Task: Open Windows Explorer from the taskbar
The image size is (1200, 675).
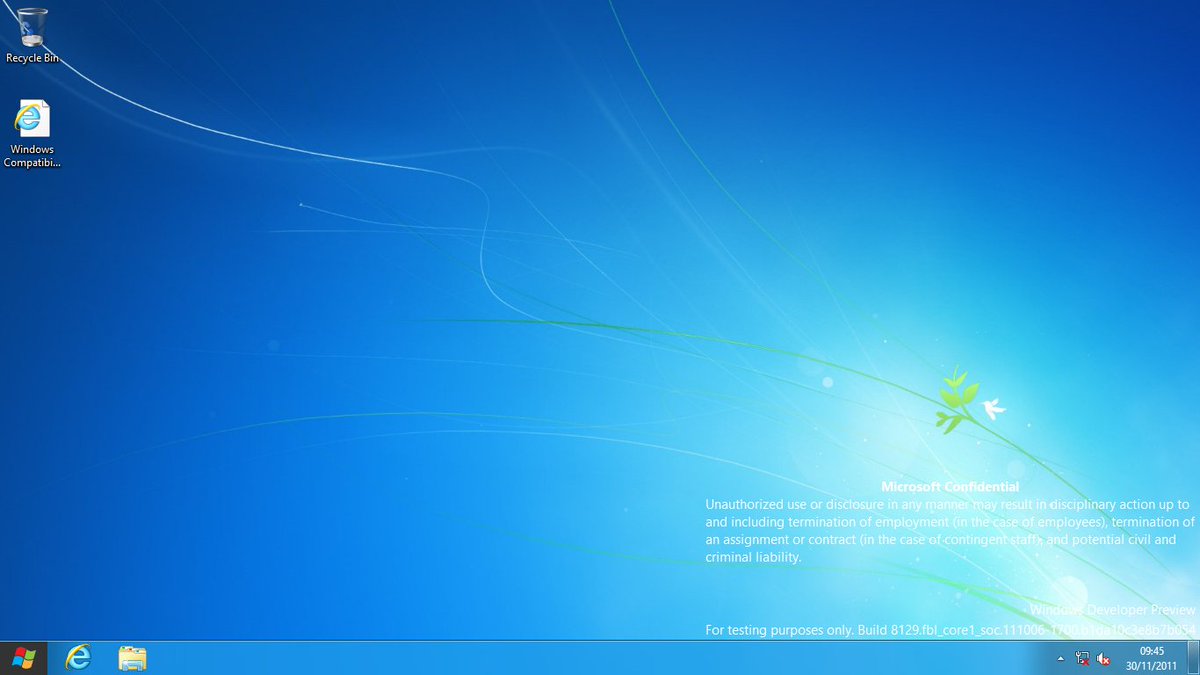Action: 129,658
